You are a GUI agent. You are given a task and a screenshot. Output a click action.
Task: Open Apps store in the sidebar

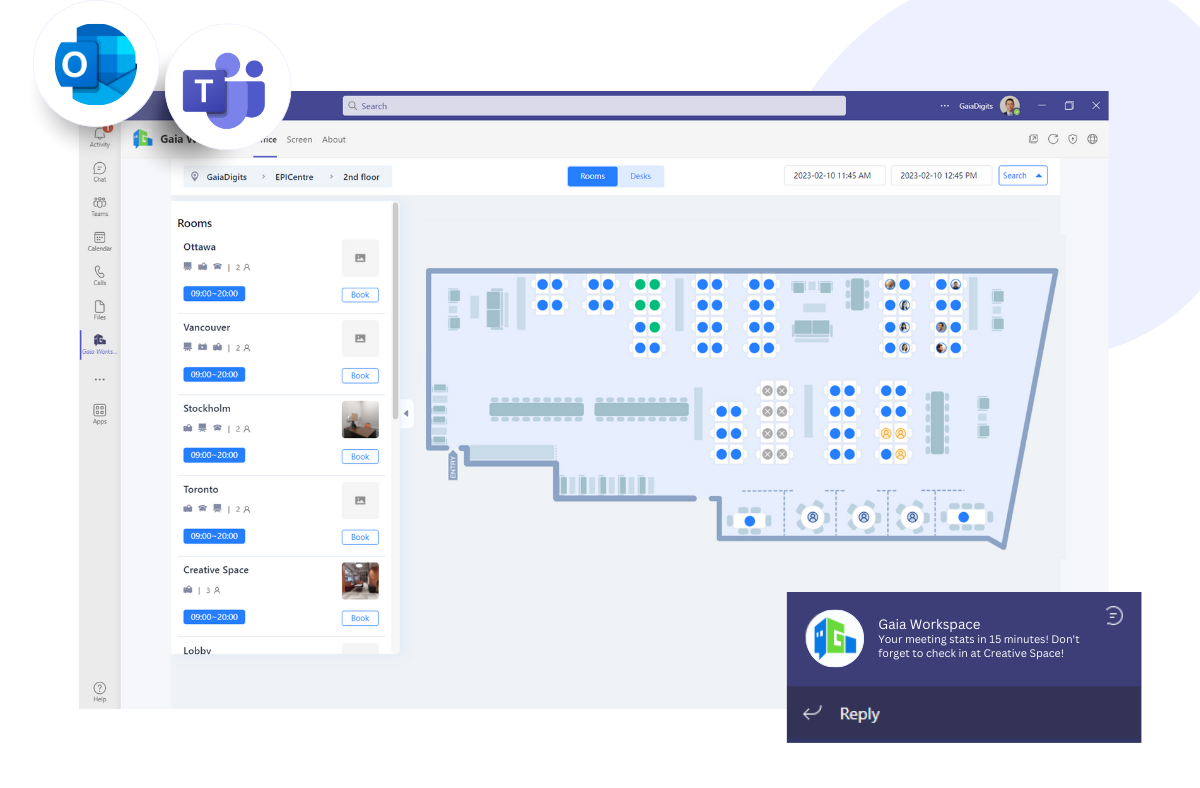[100, 413]
